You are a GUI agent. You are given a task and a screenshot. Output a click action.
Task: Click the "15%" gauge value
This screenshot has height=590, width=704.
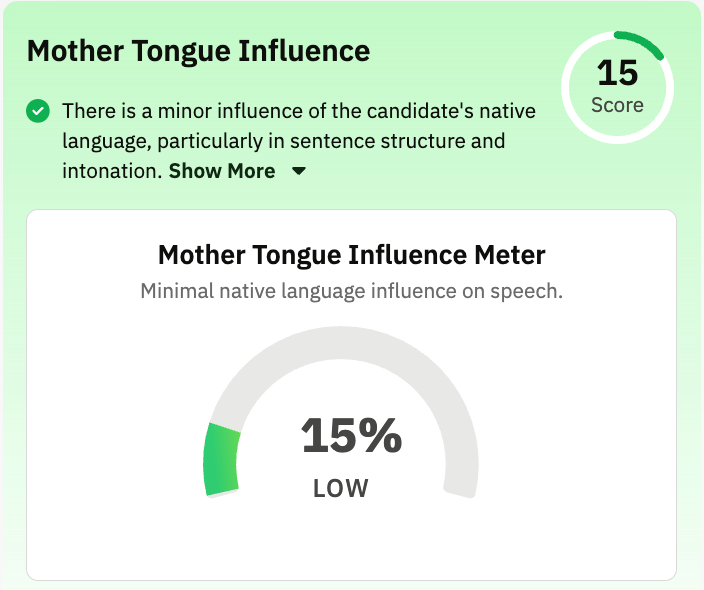(351, 436)
